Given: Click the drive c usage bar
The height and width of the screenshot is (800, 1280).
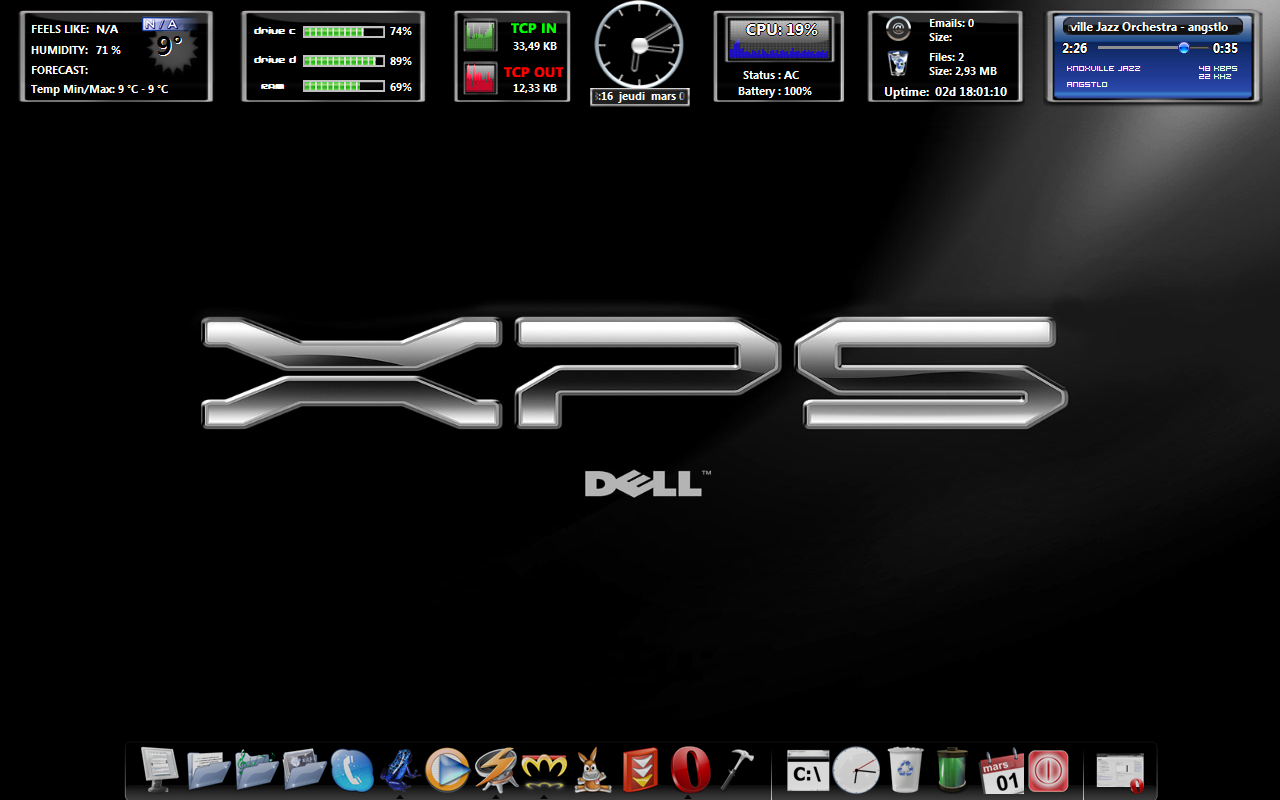Looking at the screenshot, I should 344,32.
